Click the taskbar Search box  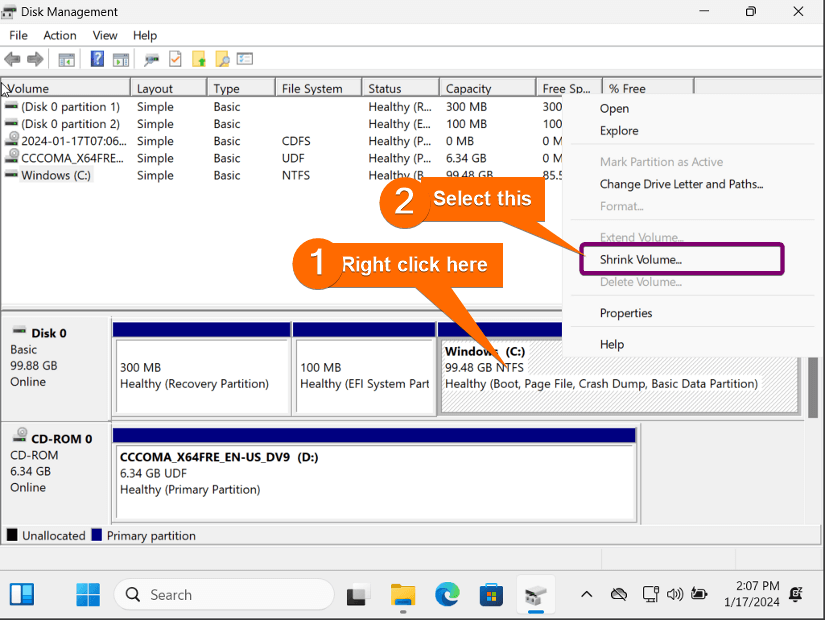[x=224, y=595]
